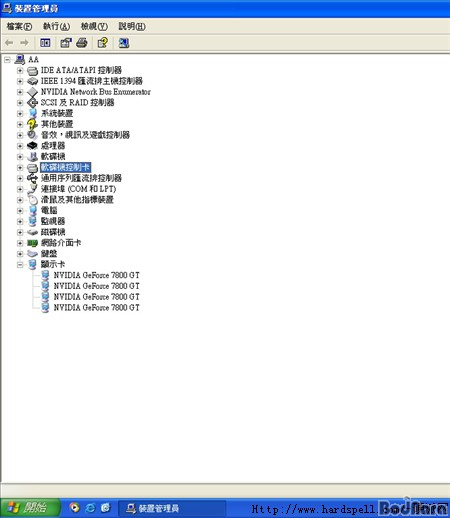The width and height of the screenshot is (450, 518).
Task: Launch Internet Explorer from quick launch
Action: (x=90, y=508)
